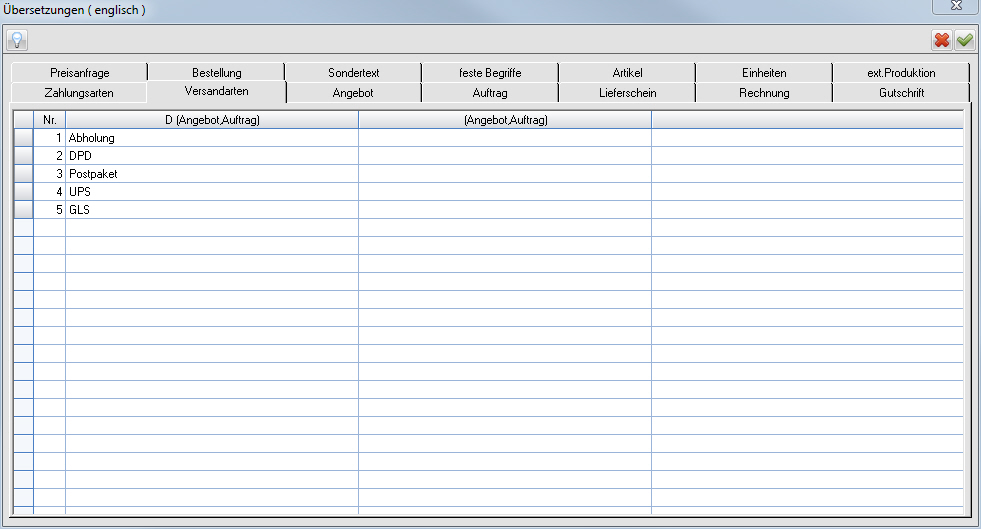Image resolution: width=981 pixels, height=529 pixels.
Task: Click number 5 in the Nr. column
Action: pos(49,209)
